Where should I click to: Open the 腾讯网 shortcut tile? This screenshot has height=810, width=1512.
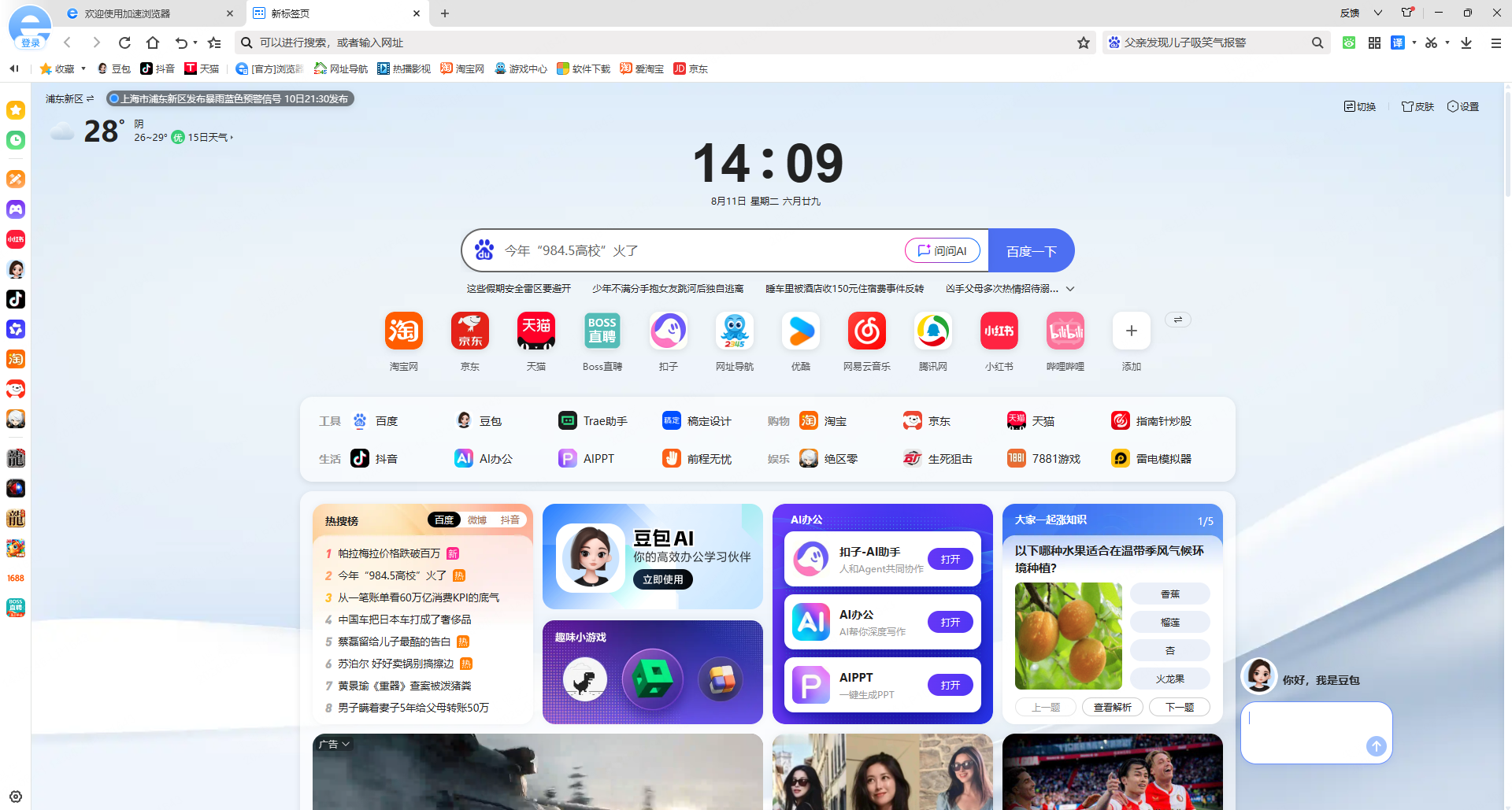pyautogui.click(x=933, y=331)
